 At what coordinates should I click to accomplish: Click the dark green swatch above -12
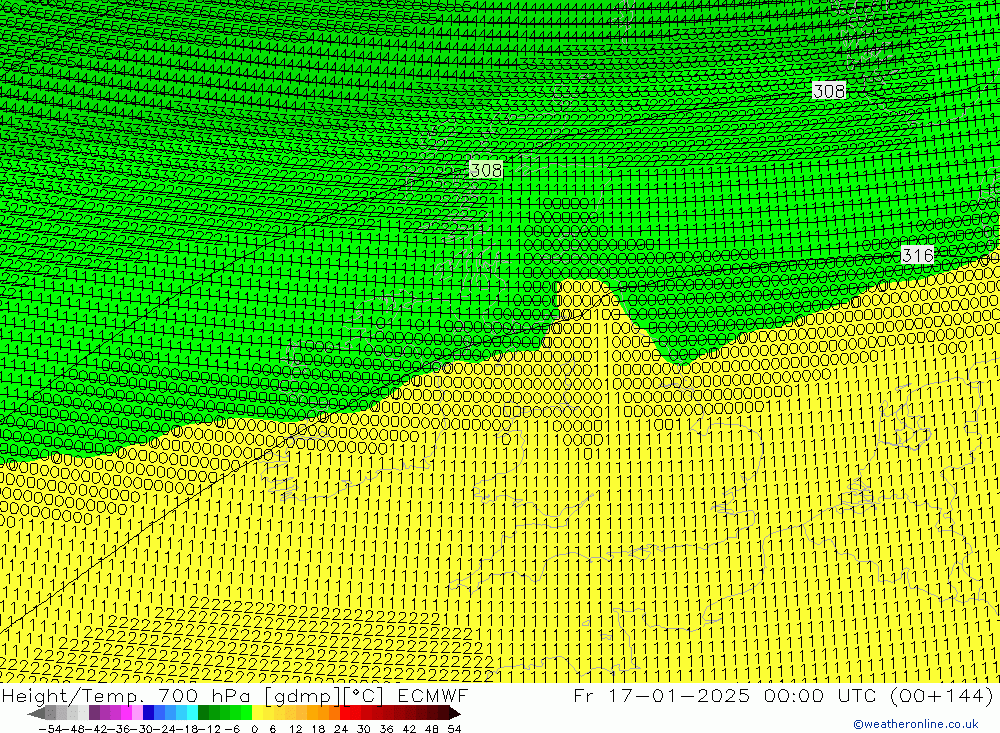[203, 712]
